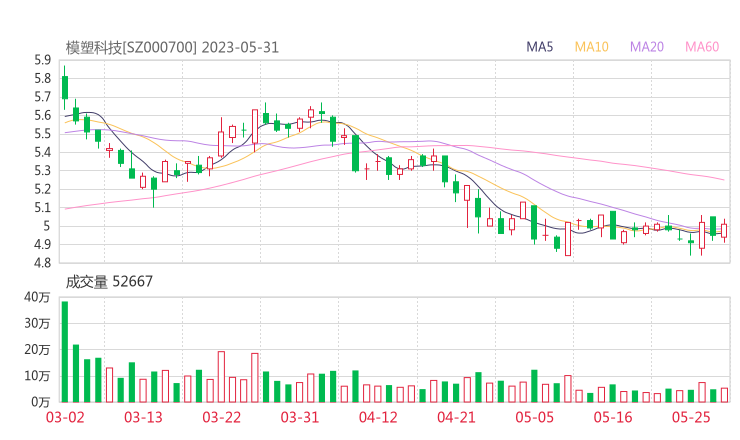Click the 20万 volume axis label
The height and width of the screenshot is (440, 740).
click(x=37, y=350)
